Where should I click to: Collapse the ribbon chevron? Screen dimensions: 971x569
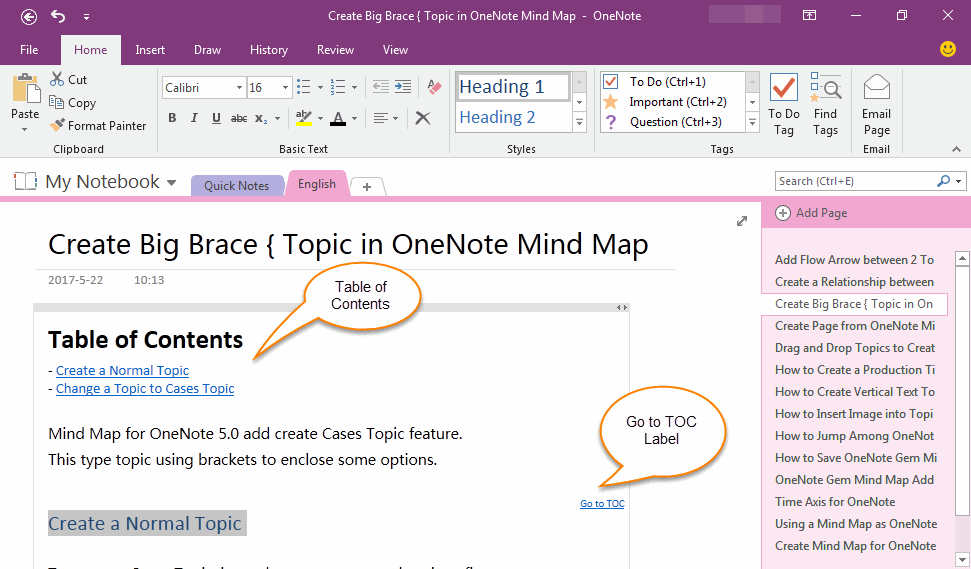click(956, 149)
